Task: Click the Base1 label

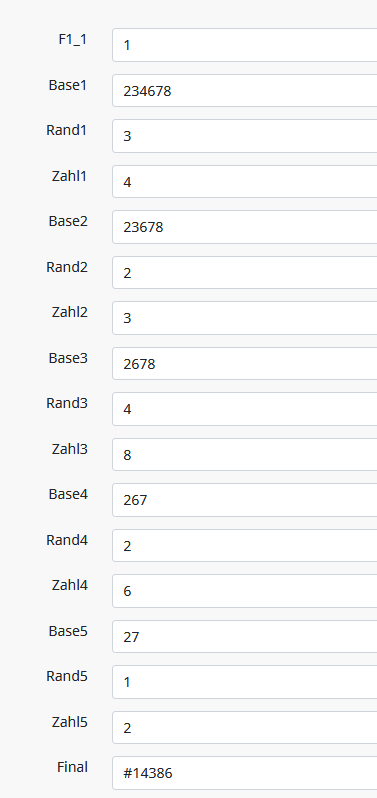Action: click(x=68, y=85)
